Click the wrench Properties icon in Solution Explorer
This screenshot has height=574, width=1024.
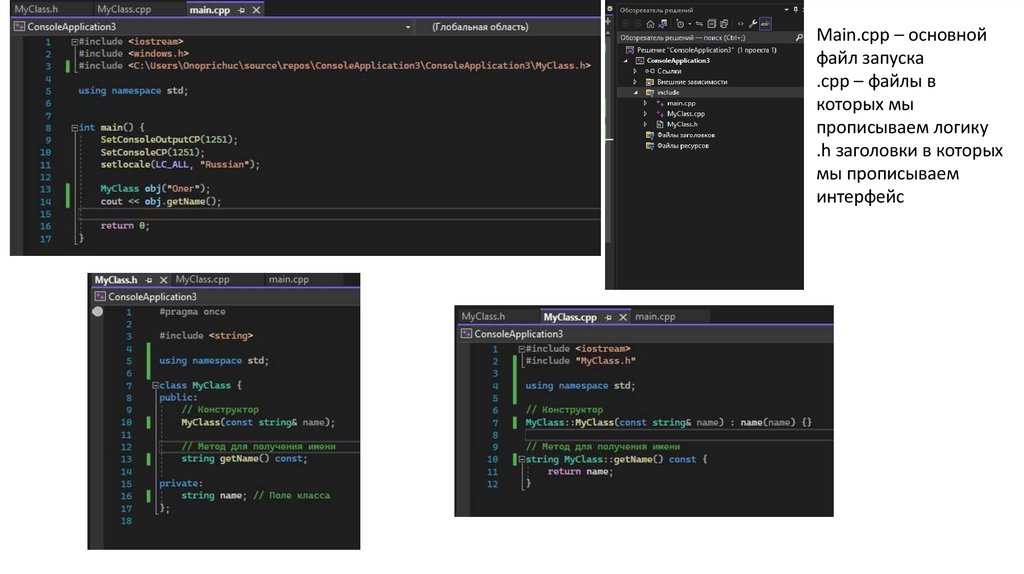pos(753,23)
